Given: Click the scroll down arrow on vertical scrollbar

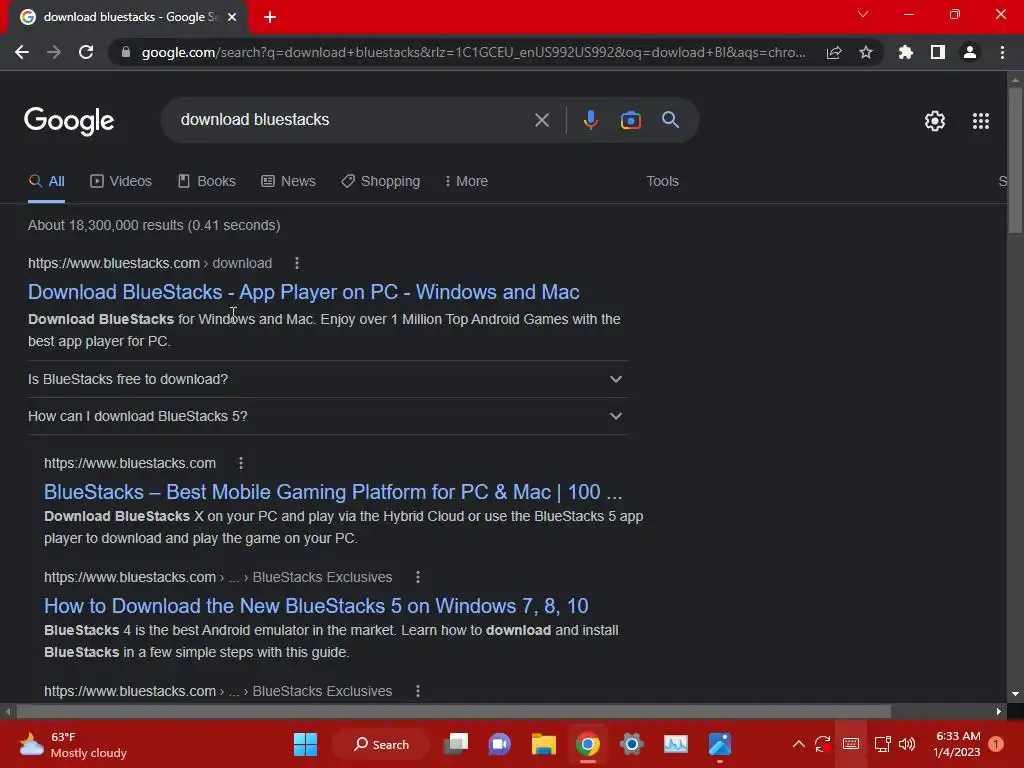Looking at the screenshot, I should [x=1015, y=694].
